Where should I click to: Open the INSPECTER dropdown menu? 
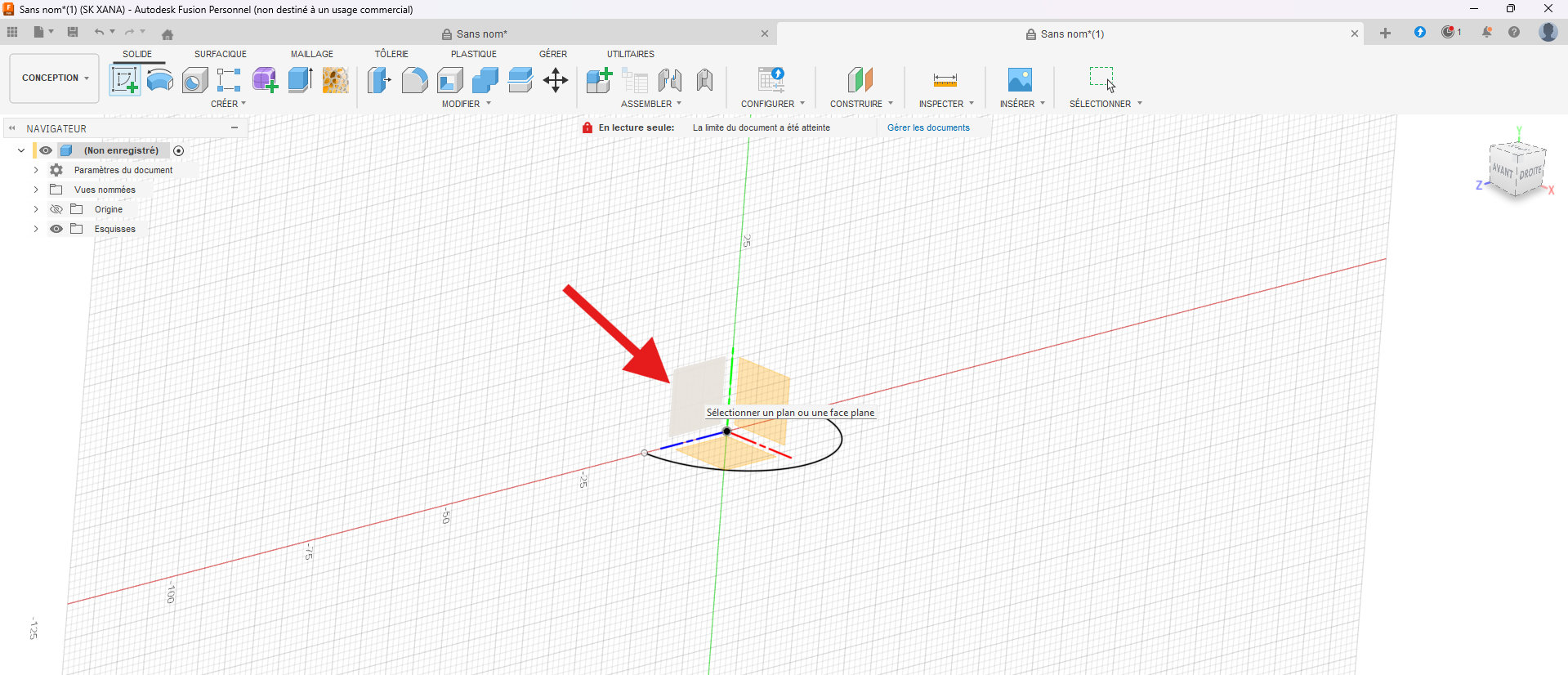click(x=946, y=104)
